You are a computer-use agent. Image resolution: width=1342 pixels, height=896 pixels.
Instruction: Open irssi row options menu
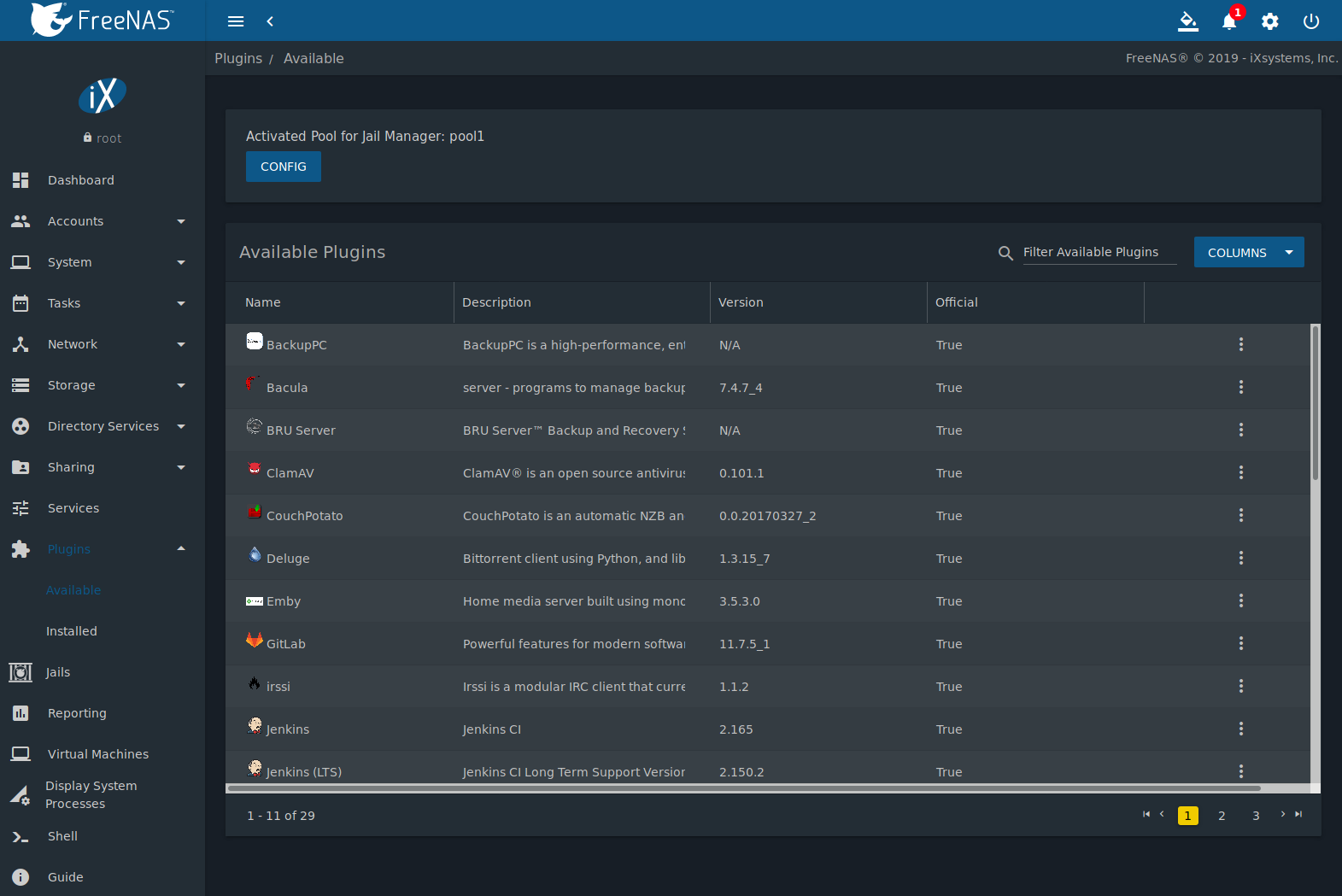(x=1241, y=686)
